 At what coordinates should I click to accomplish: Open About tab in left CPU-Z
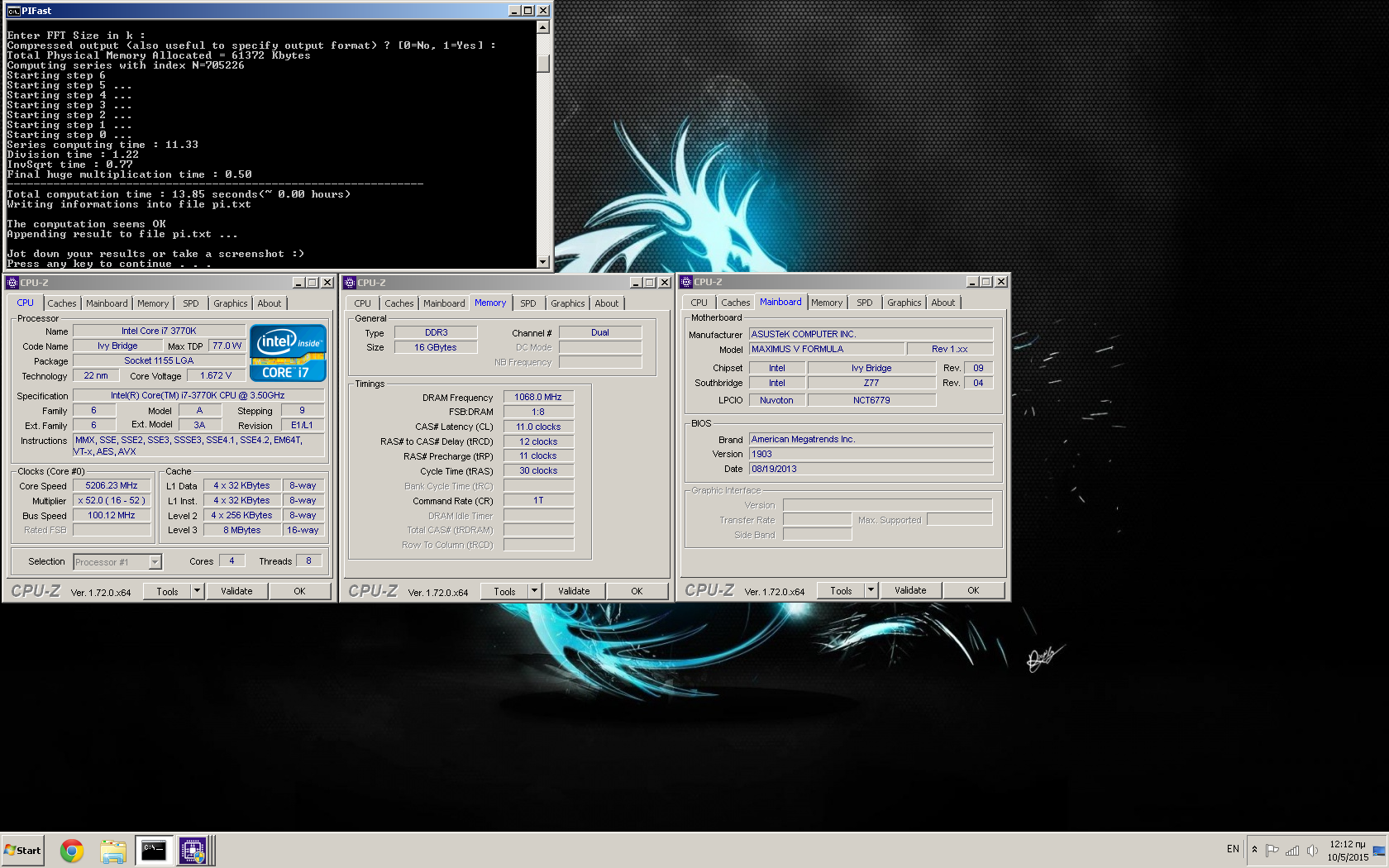[x=270, y=303]
